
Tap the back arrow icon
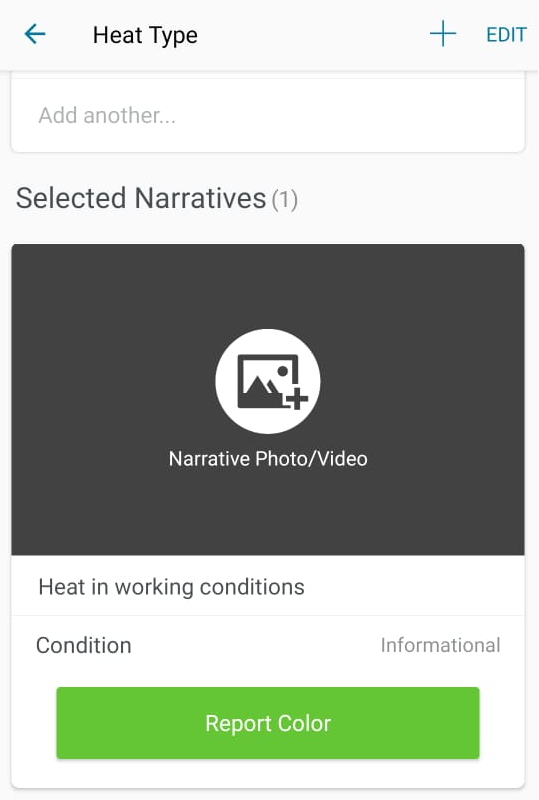35,35
